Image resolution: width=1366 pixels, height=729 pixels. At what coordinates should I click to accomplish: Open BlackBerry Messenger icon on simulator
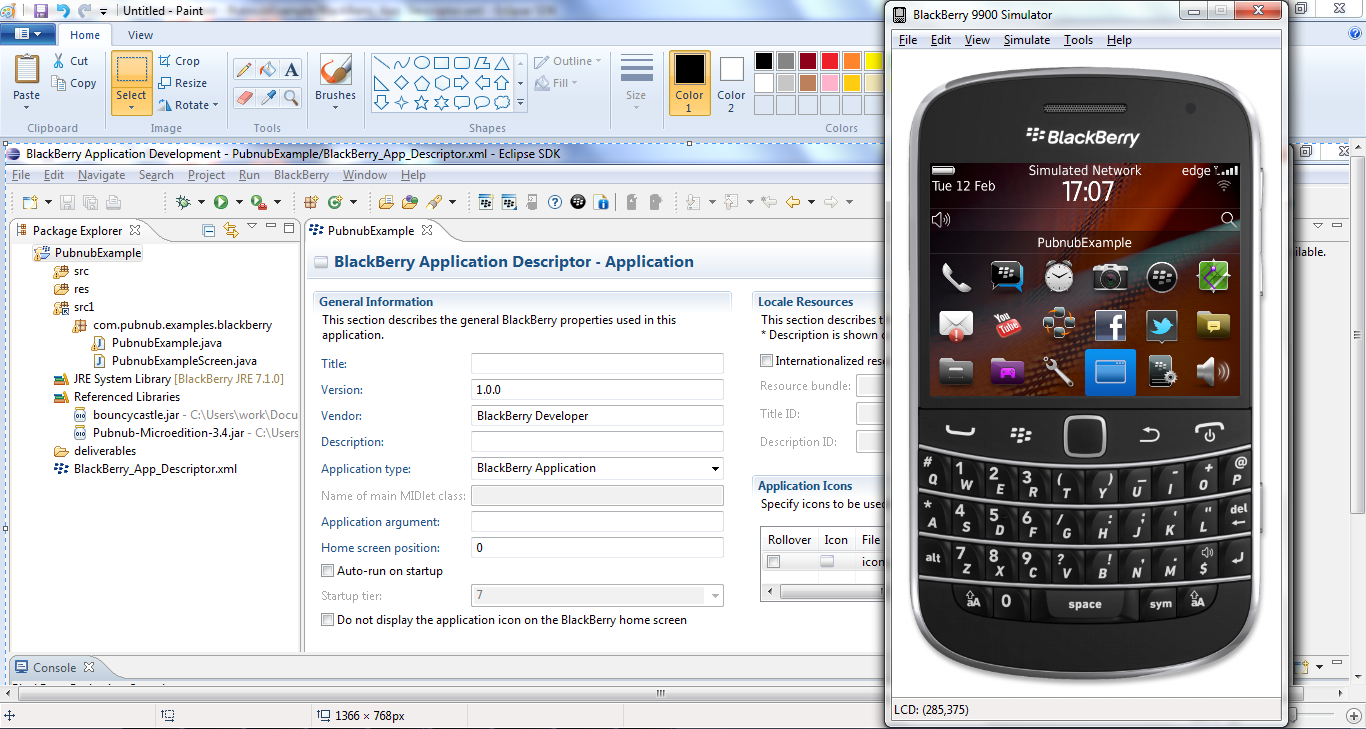1007,276
